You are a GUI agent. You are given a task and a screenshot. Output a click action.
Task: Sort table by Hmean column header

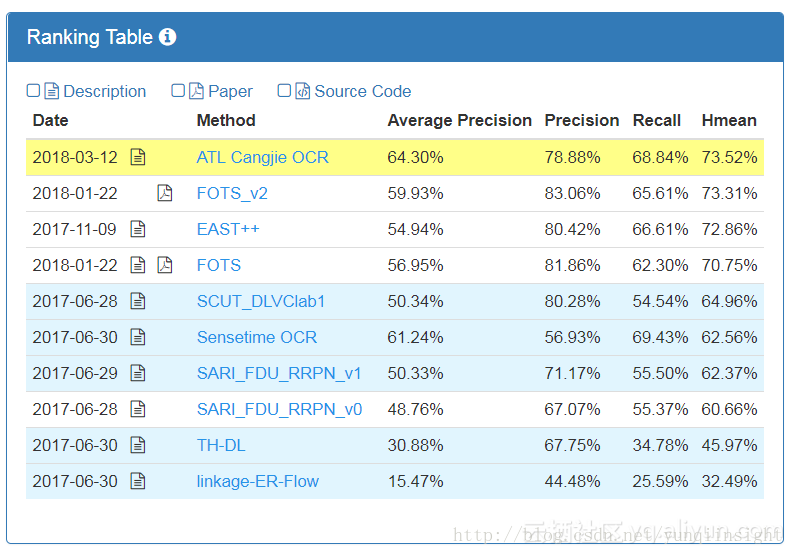coord(729,121)
